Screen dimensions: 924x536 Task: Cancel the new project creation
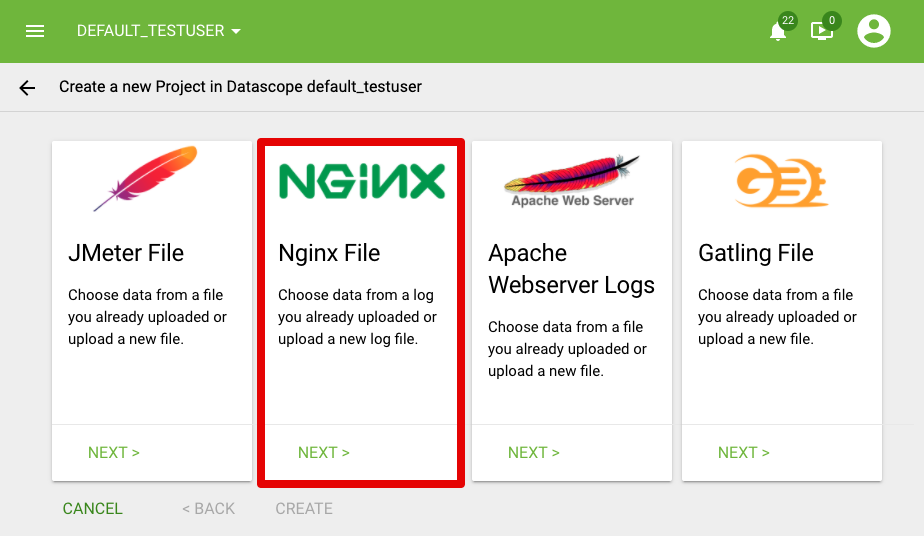point(93,508)
